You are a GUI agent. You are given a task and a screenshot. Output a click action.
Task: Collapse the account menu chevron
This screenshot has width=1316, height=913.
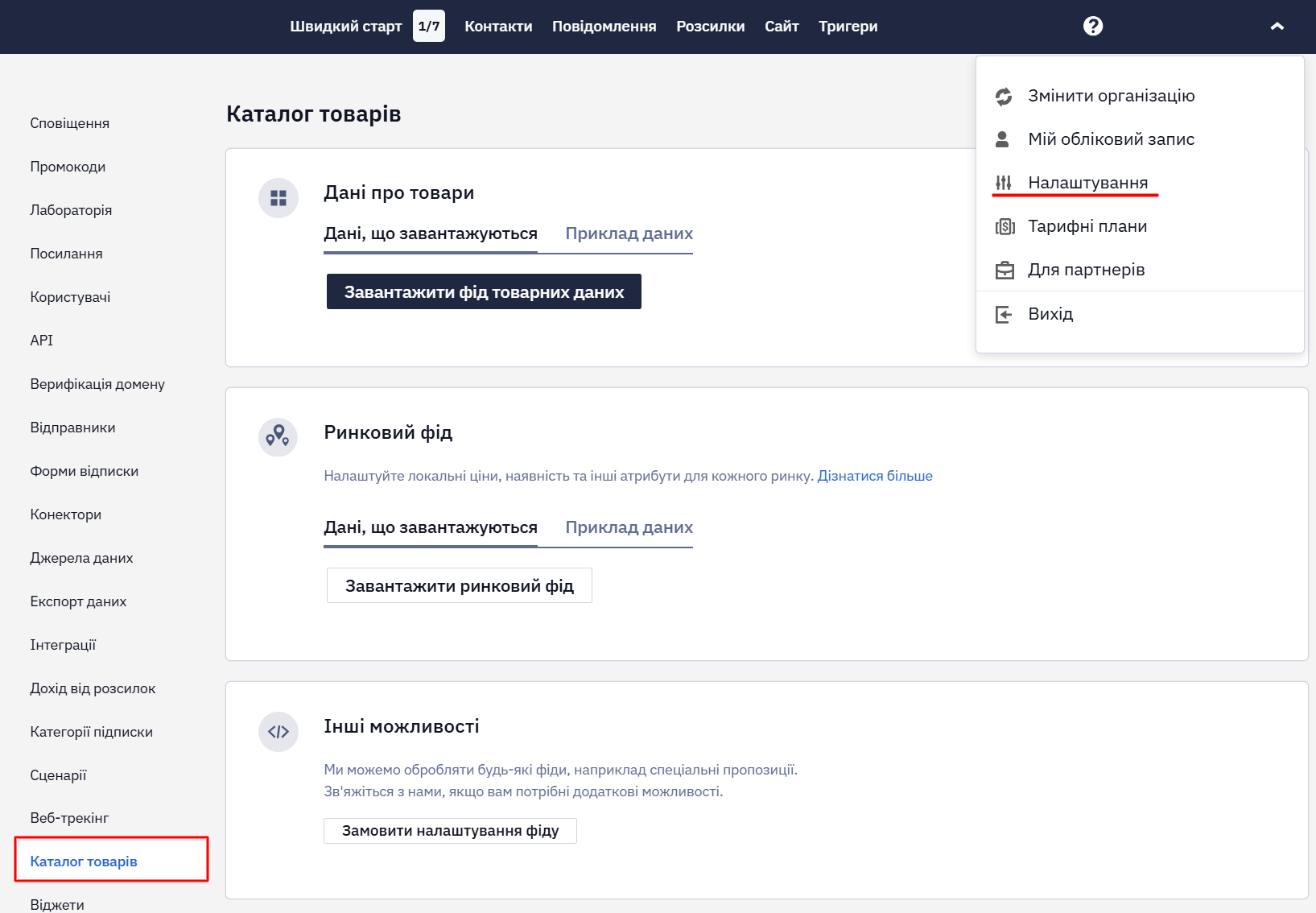(x=1277, y=27)
